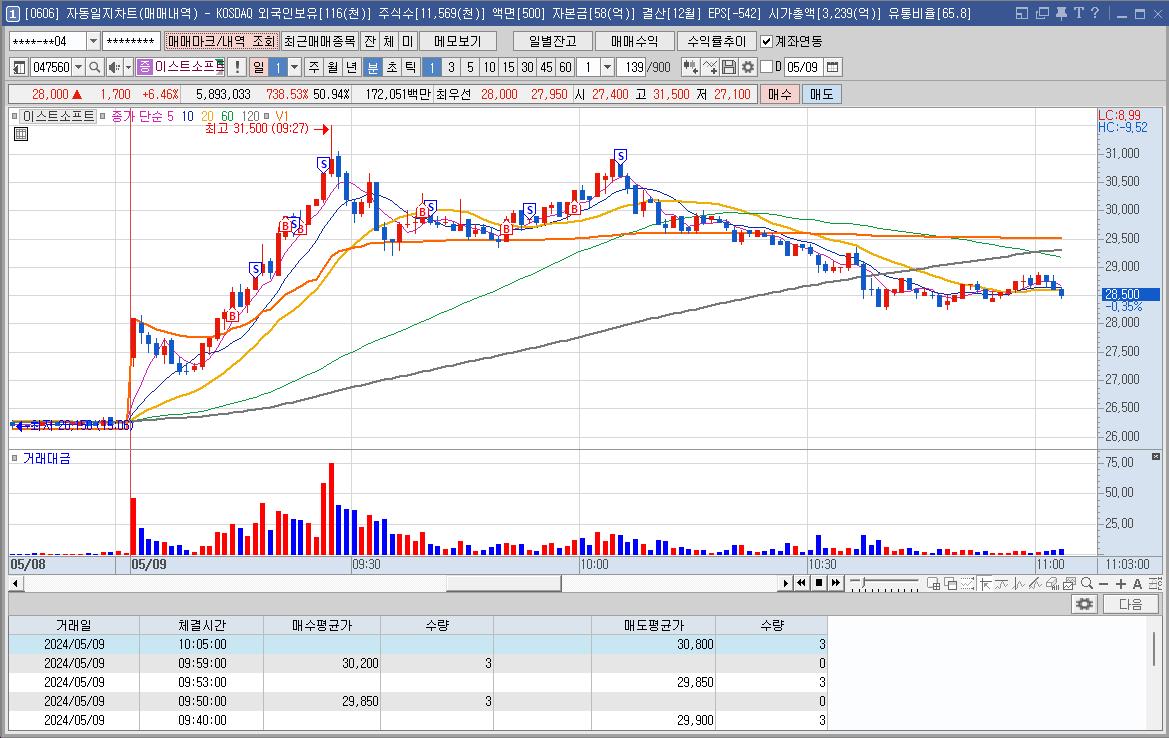Click the window layout icon in title bar
Screen dimensions: 1169x738
[x=1022, y=13]
